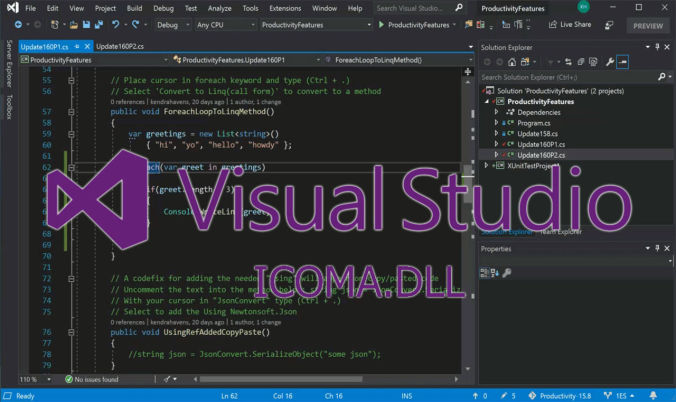Image resolution: width=676 pixels, height=402 pixels.
Task: Open Solution Explorer window position dropdown
Action: point(648,47)
